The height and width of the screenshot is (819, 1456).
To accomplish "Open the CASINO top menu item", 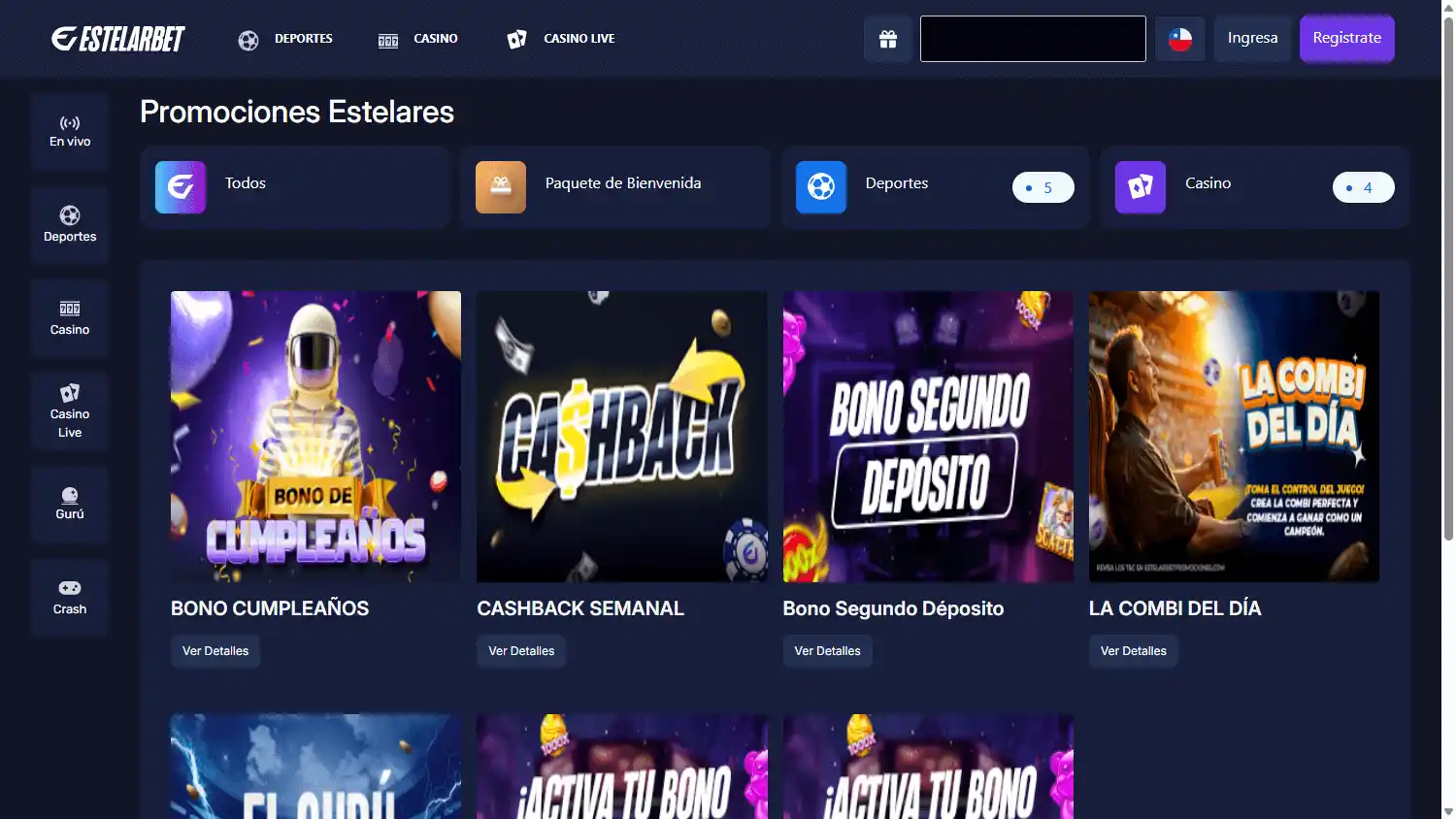I will click(436, 39).
